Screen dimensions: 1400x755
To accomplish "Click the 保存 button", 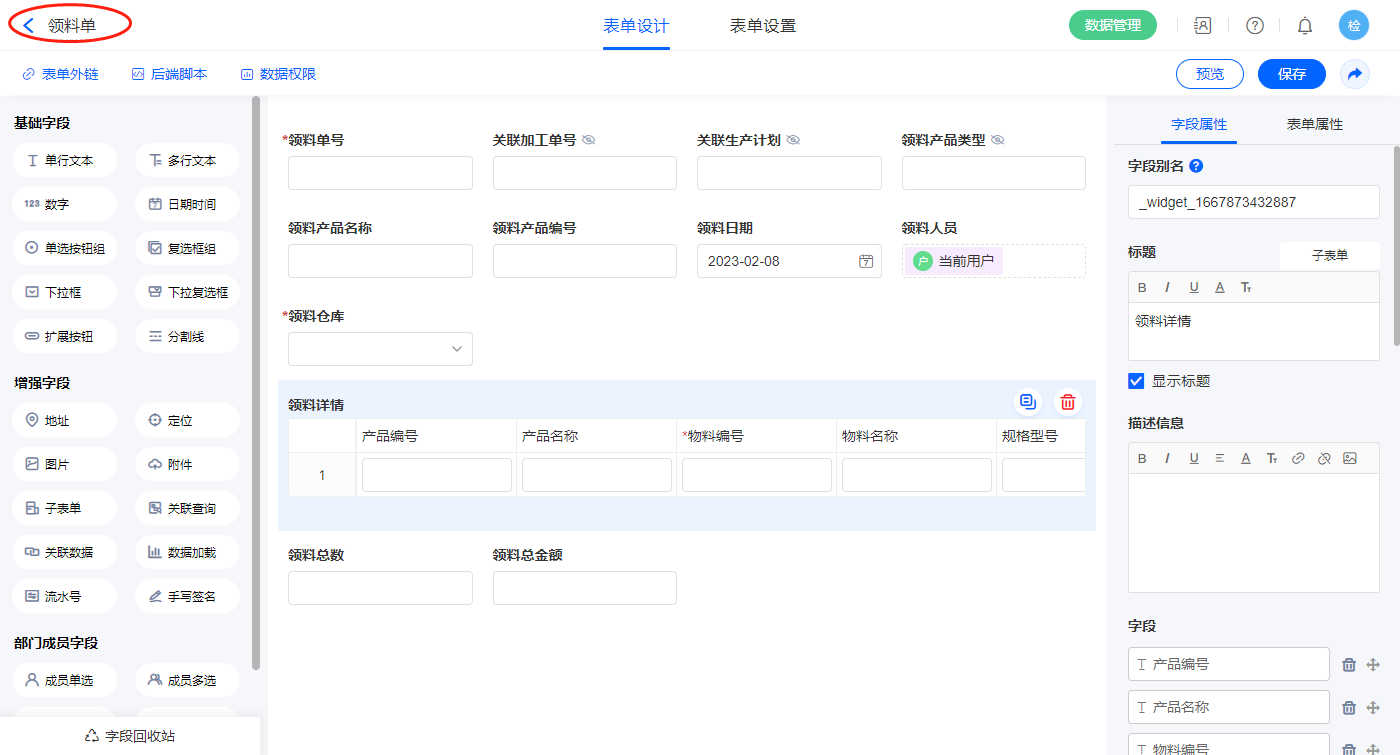I will pos(1291,74).
